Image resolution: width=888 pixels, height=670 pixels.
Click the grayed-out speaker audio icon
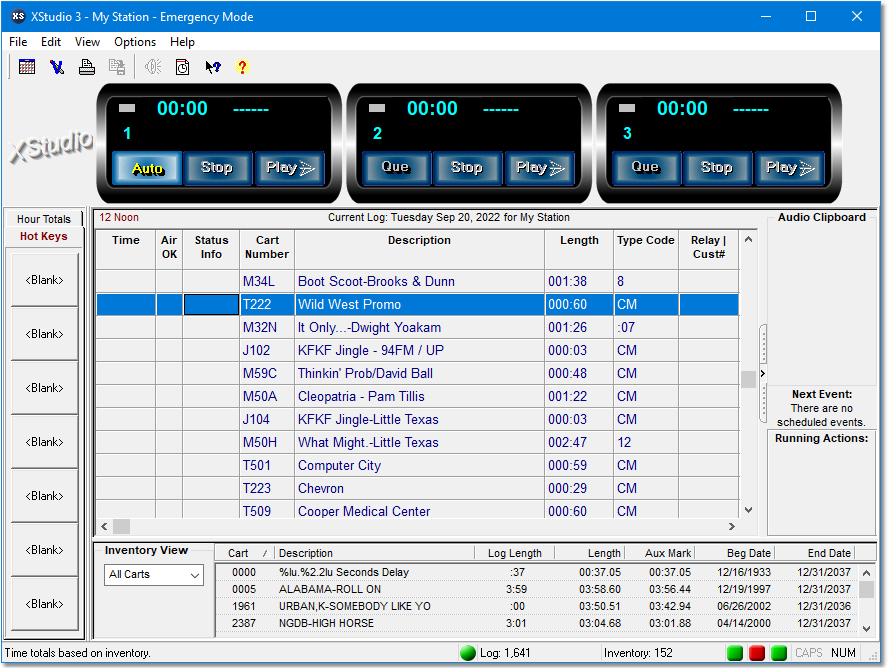153,67
